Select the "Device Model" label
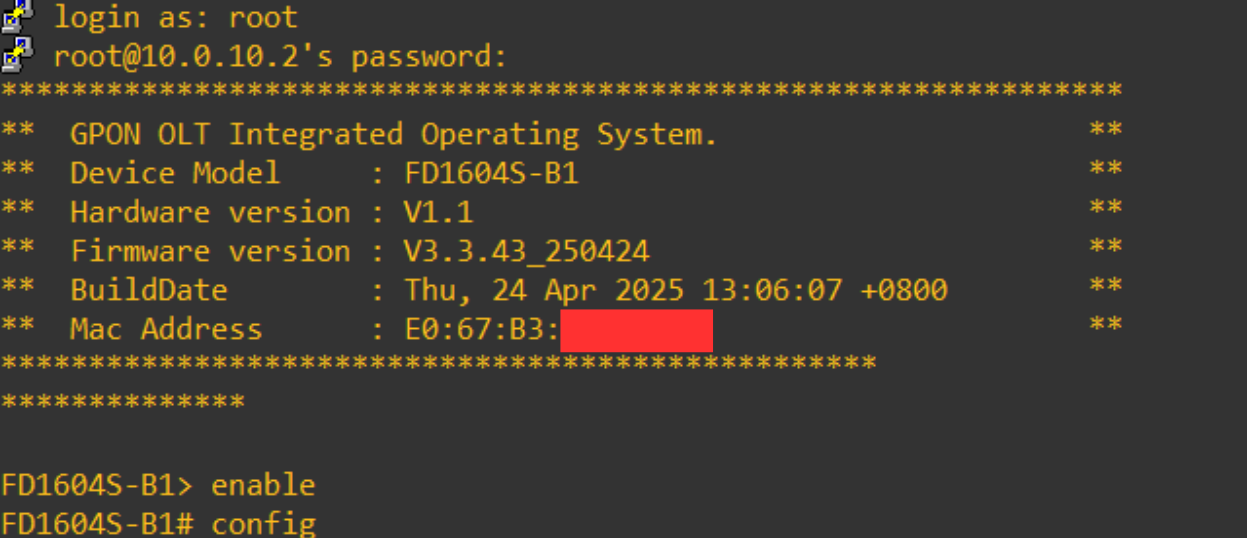This screenshot has height=538, width=1247. coord(175,173)
